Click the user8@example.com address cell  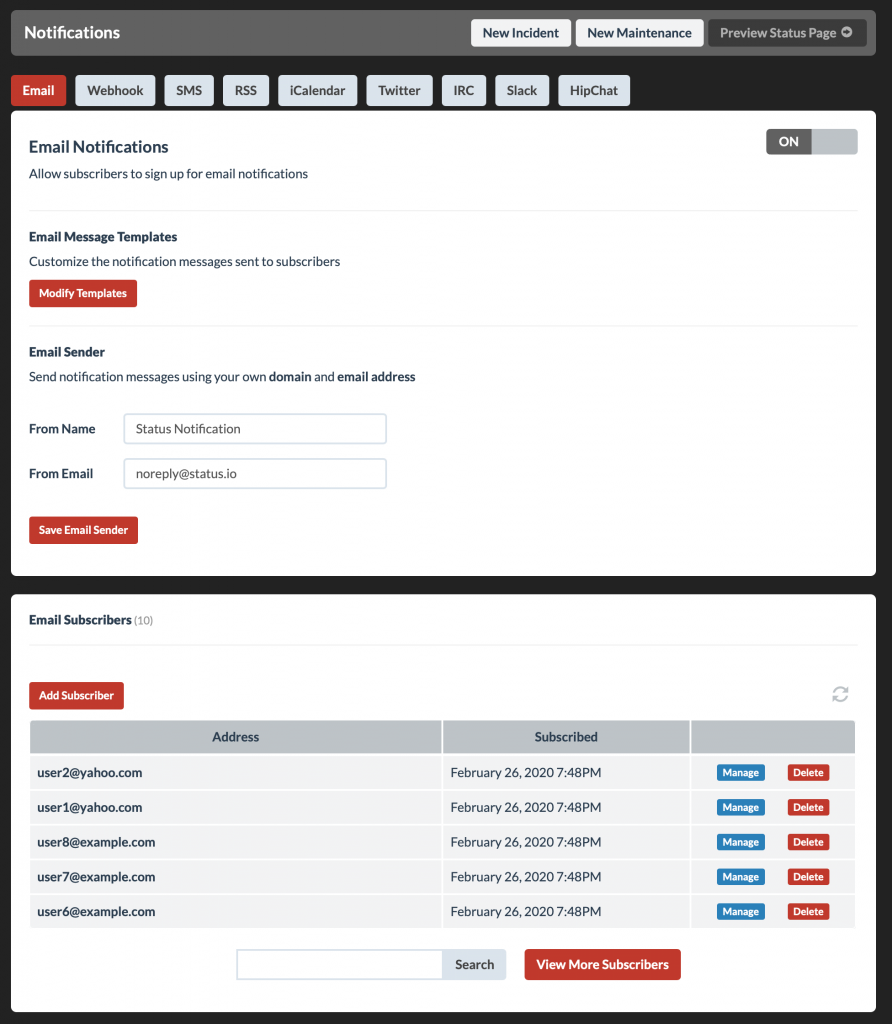(x=236, y=842)
